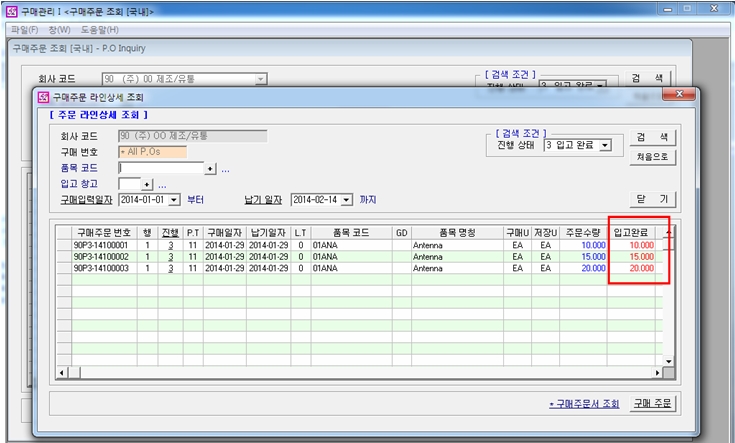Screen dimensions: 735x443
Task: Click the 품목 명칭 column header
Action: point(458,233)
